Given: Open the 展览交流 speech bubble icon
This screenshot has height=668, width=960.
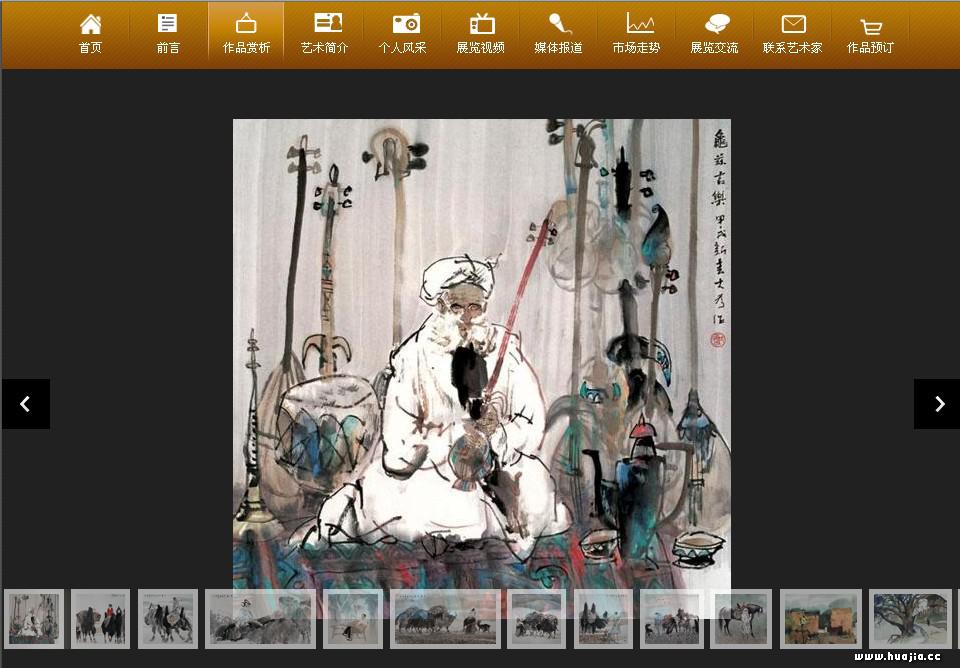Looking at the screenshot, I should click(717, 24).
